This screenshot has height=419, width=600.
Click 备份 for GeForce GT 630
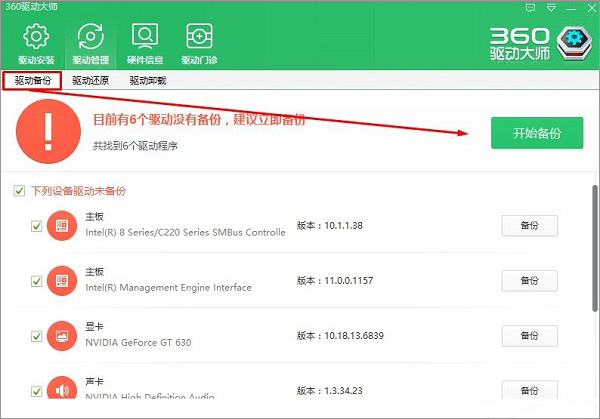point(529,335)
